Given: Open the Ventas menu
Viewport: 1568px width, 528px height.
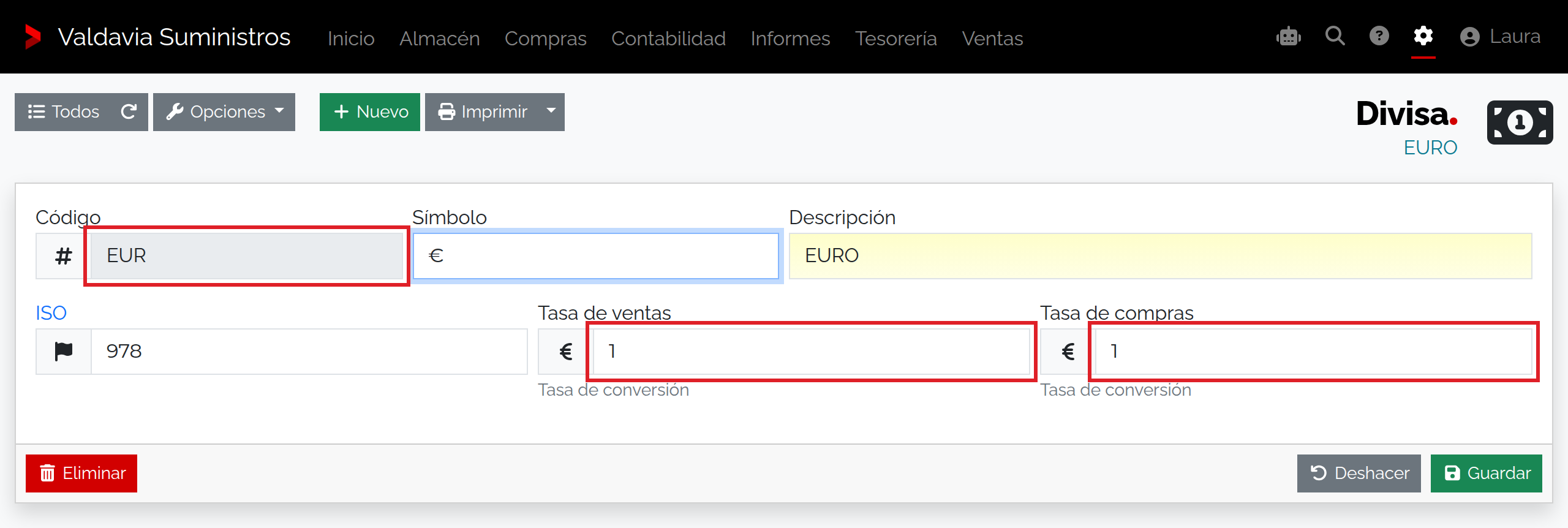Looking at the screenshot, I should coord(993,38).
